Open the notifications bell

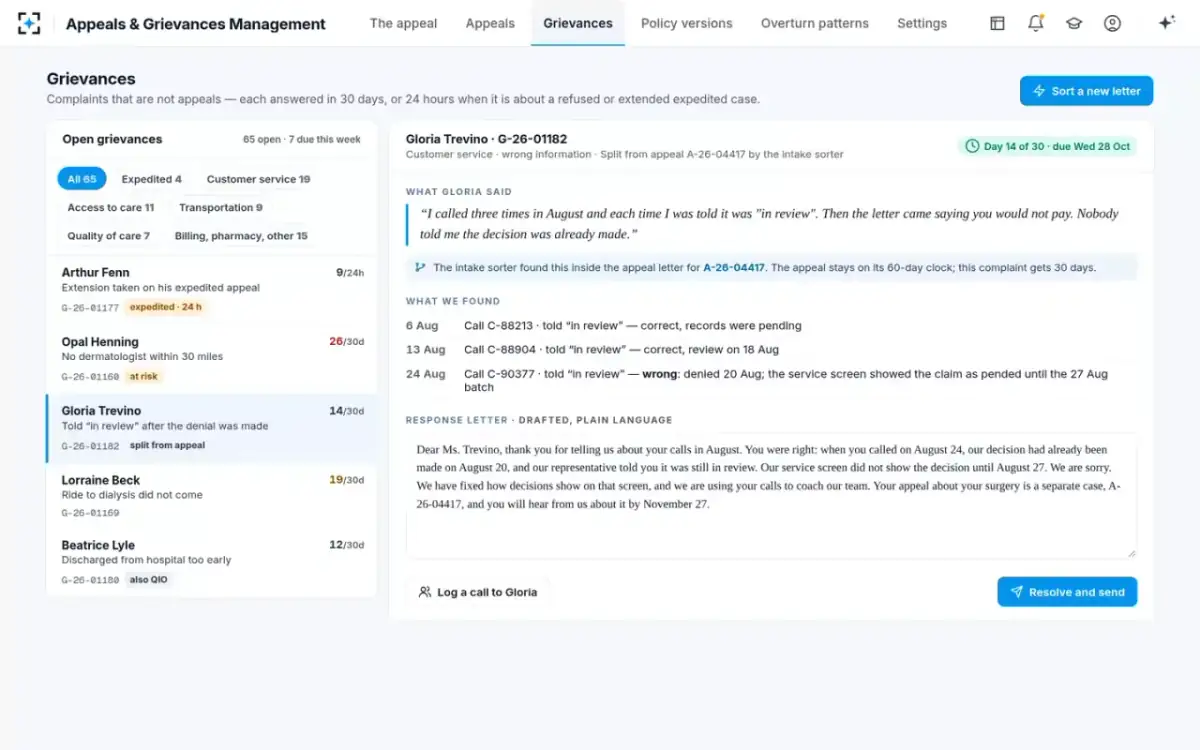(x=1036, y=23)
